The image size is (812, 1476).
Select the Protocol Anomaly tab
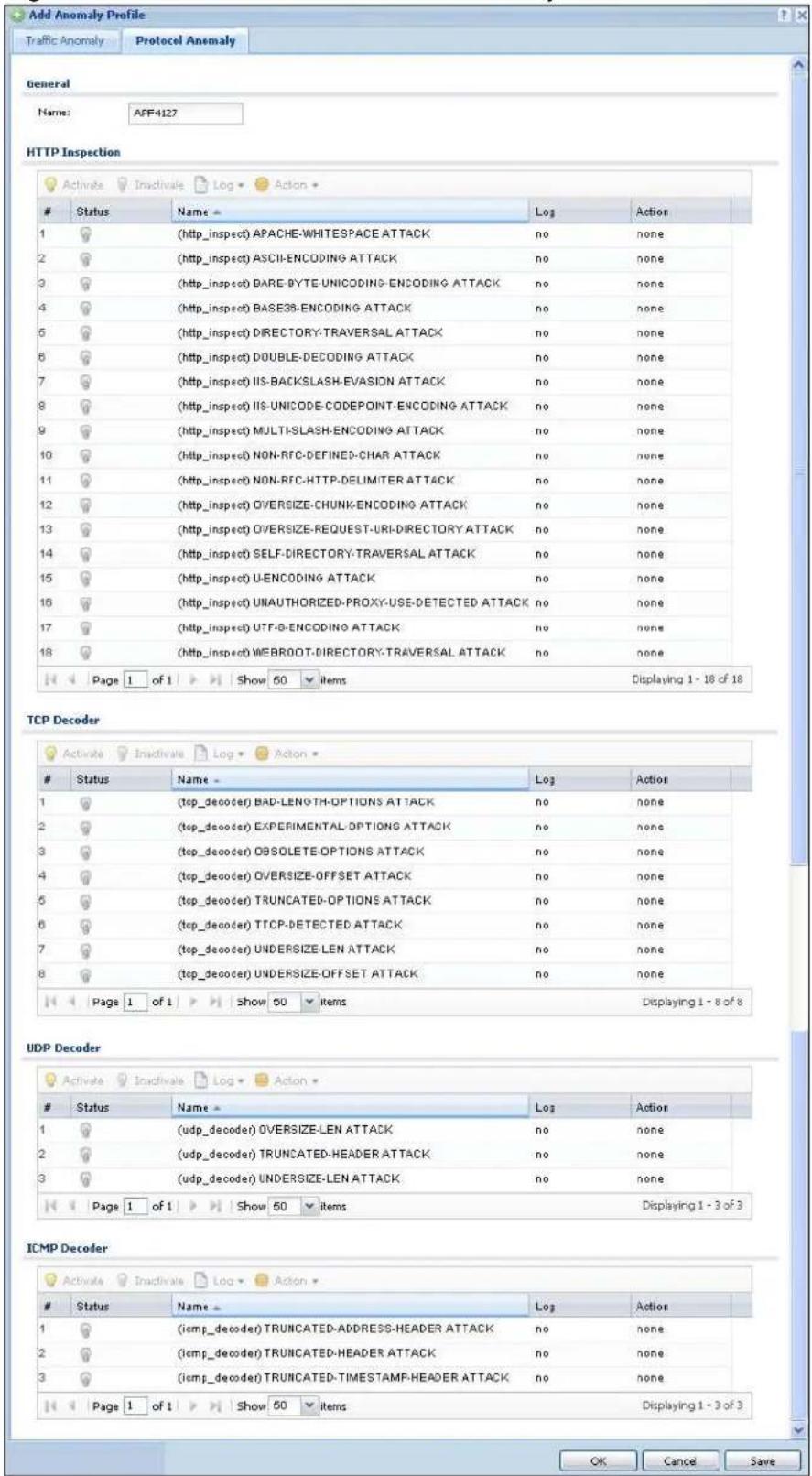click(186, 41)
